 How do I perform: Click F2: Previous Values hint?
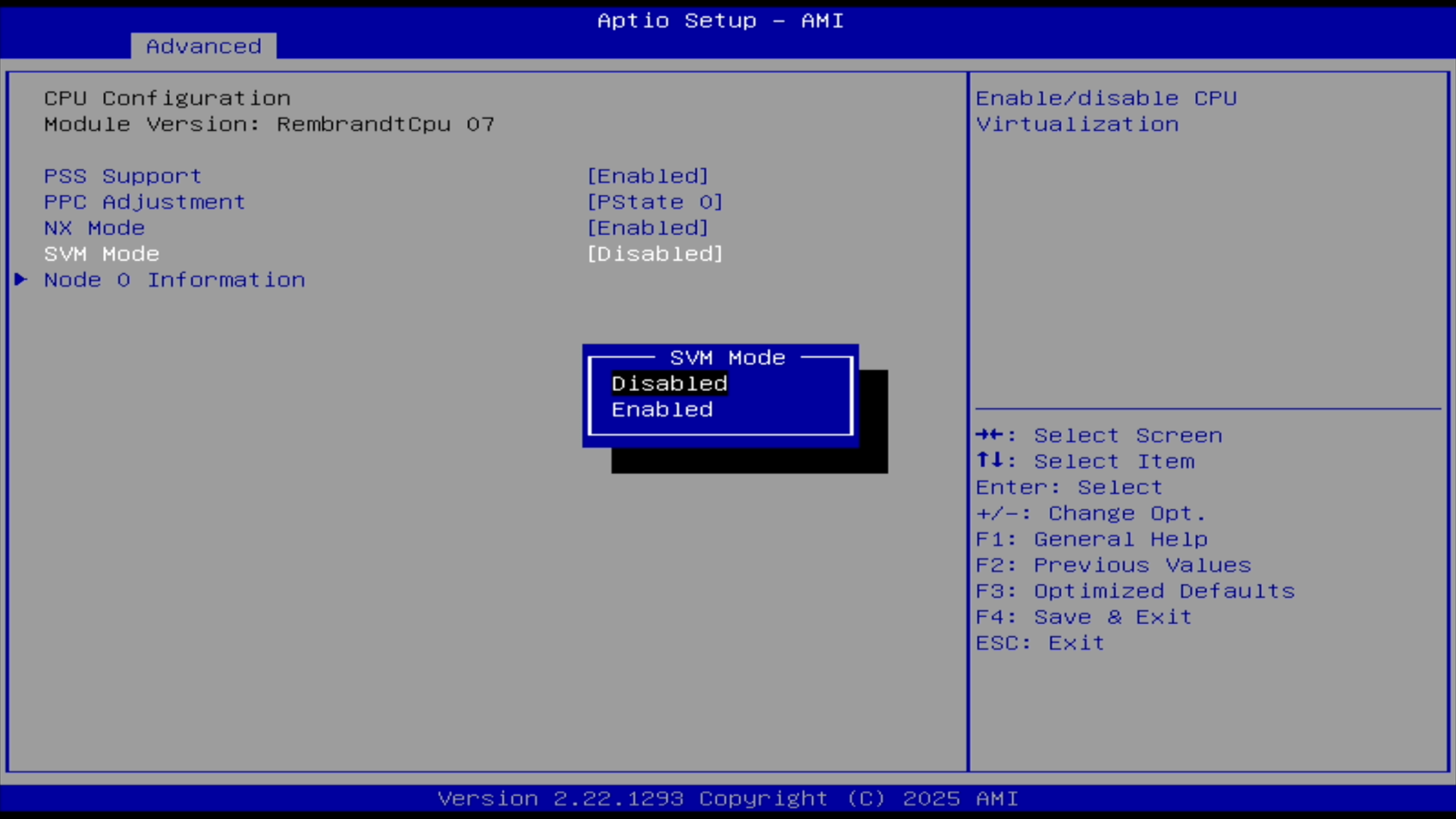click(1114, 565)
